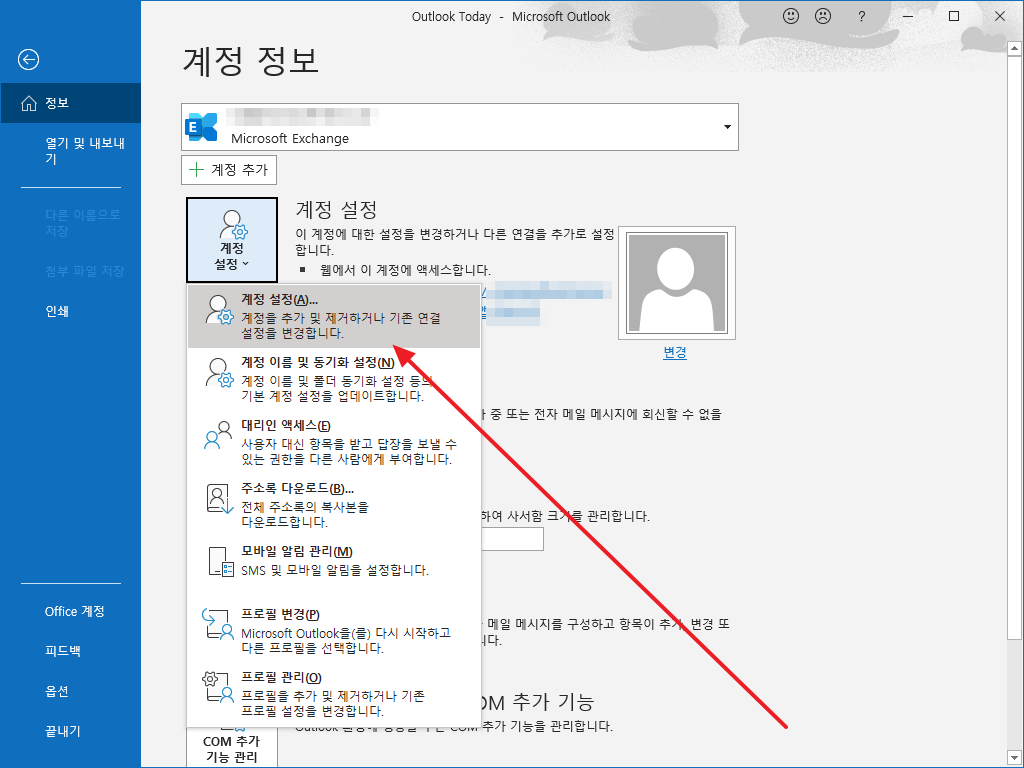The width and height of the screenshot is (1024, 768).
Task: Click icon beside 계정 이름 및 동기화 설정
Action: pos(218,372)
